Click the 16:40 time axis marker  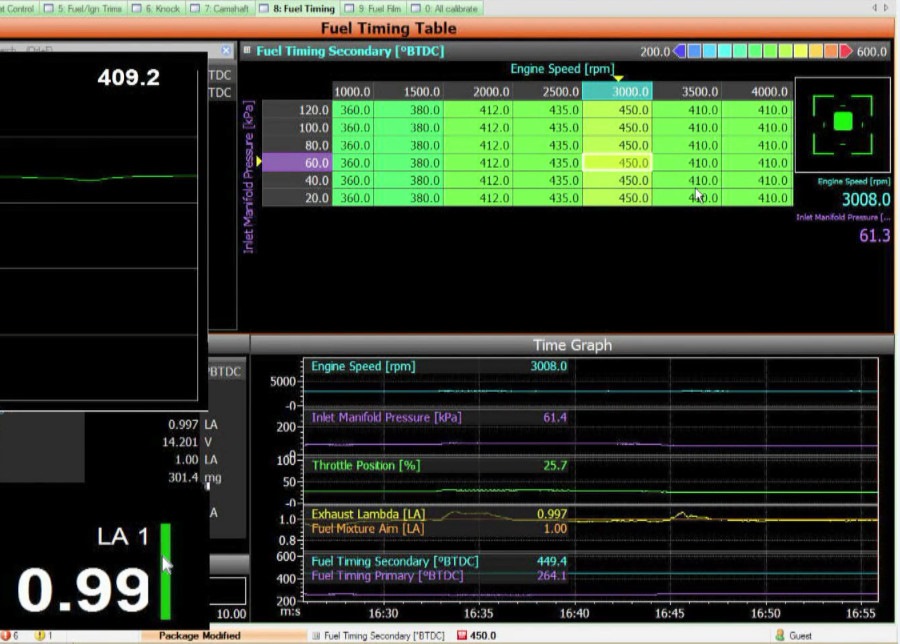point(574,614)
